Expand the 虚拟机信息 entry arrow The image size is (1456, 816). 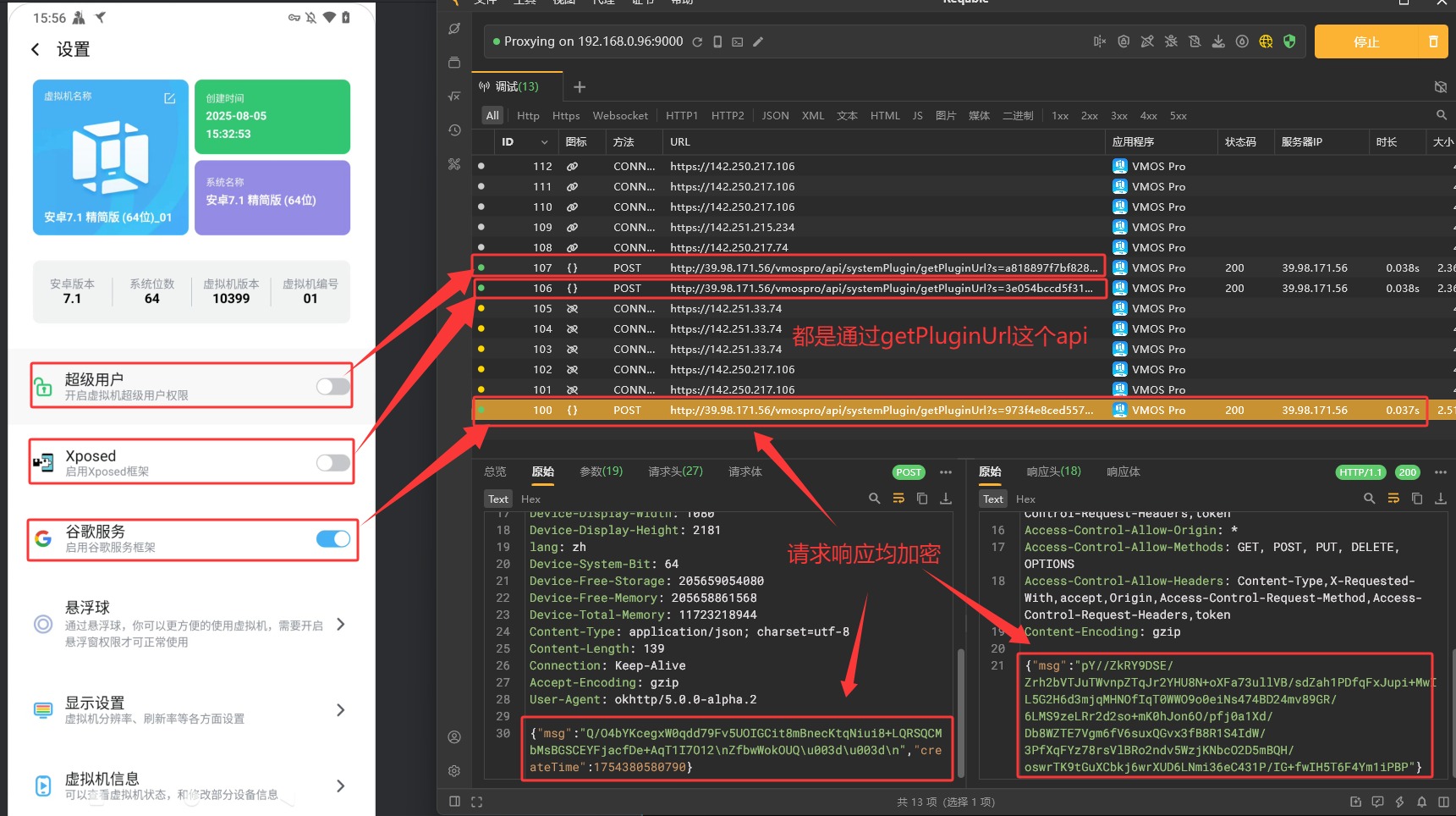(x=340, y=786)
